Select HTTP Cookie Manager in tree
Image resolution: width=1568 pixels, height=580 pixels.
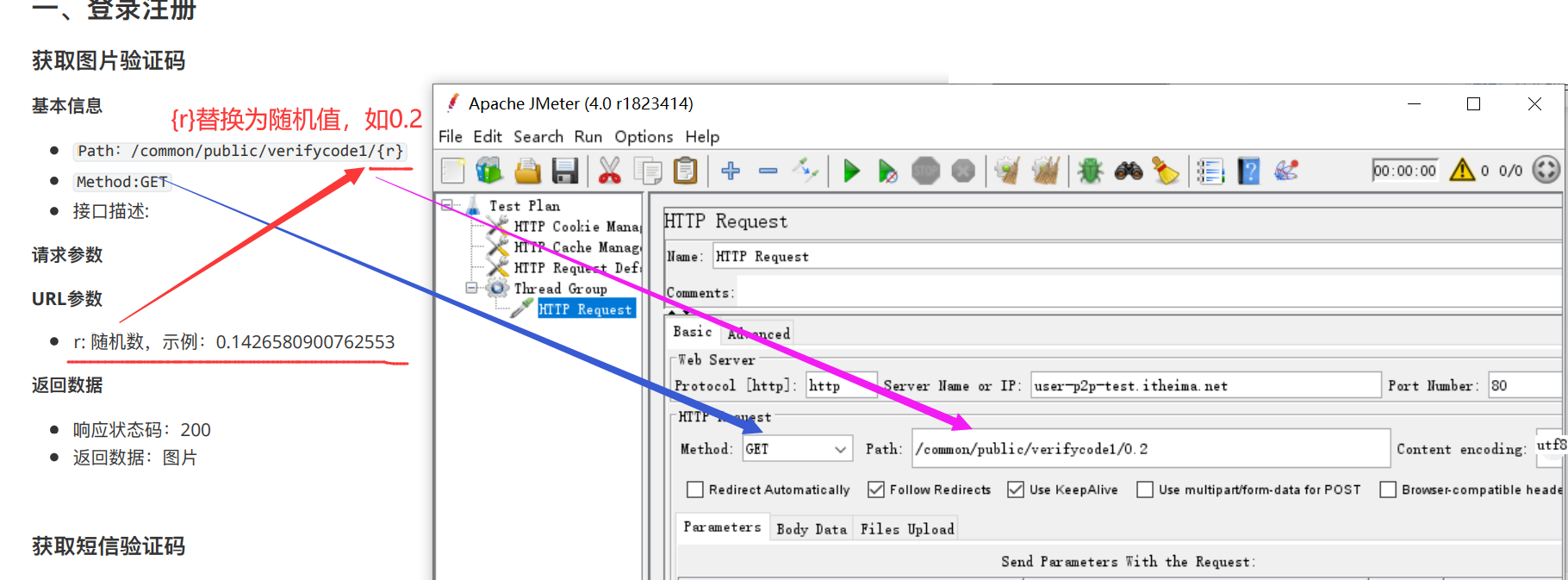pyautogui.click(x=578, y=227)
